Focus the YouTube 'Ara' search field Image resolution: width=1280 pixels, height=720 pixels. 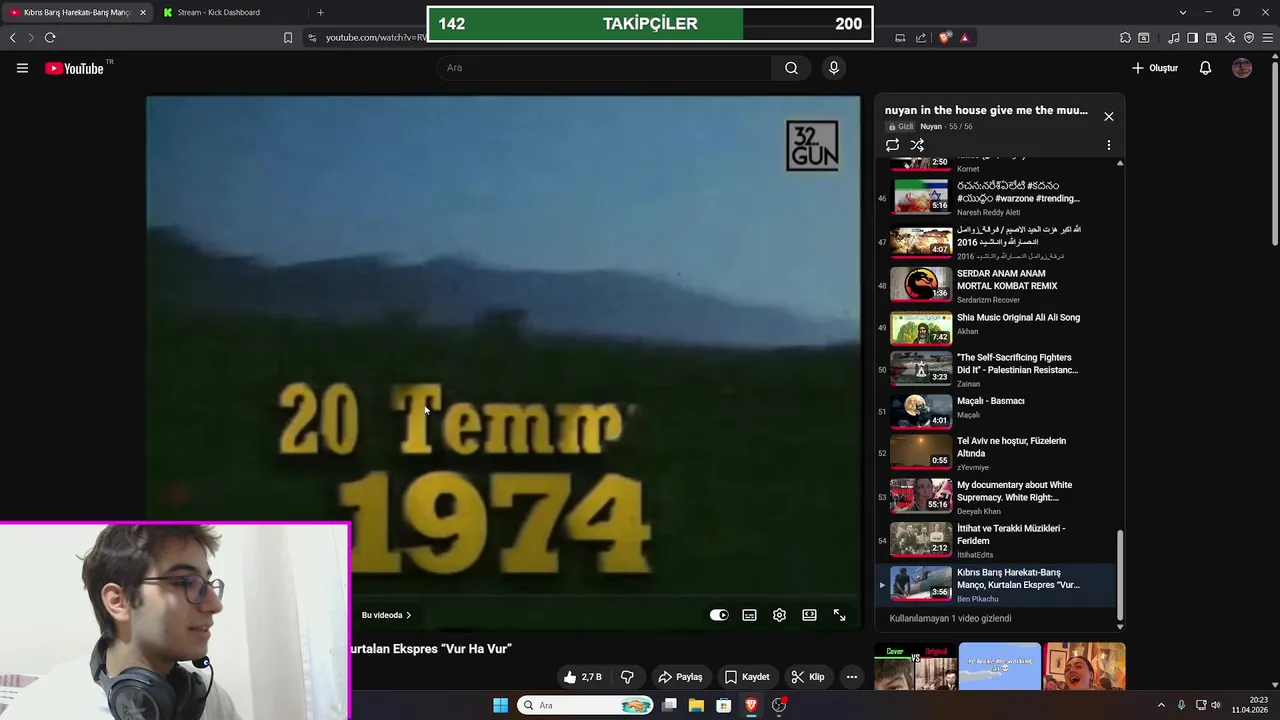603,68
